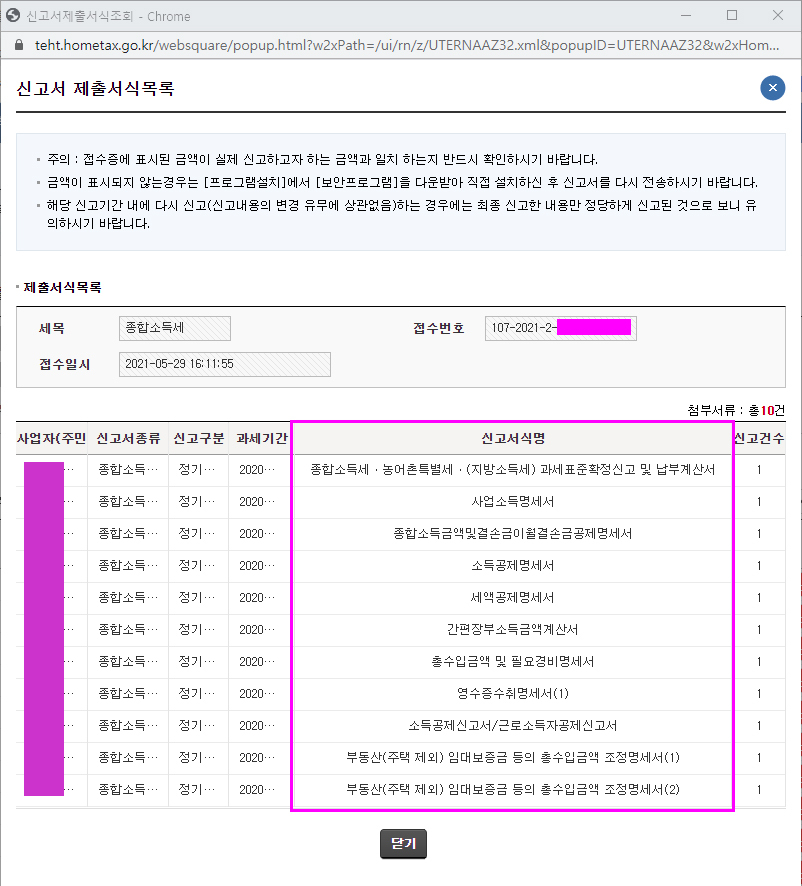802x886 pixels.
Task: Click the 세목 field showing 종합소득세
Action: click(175, 328)
